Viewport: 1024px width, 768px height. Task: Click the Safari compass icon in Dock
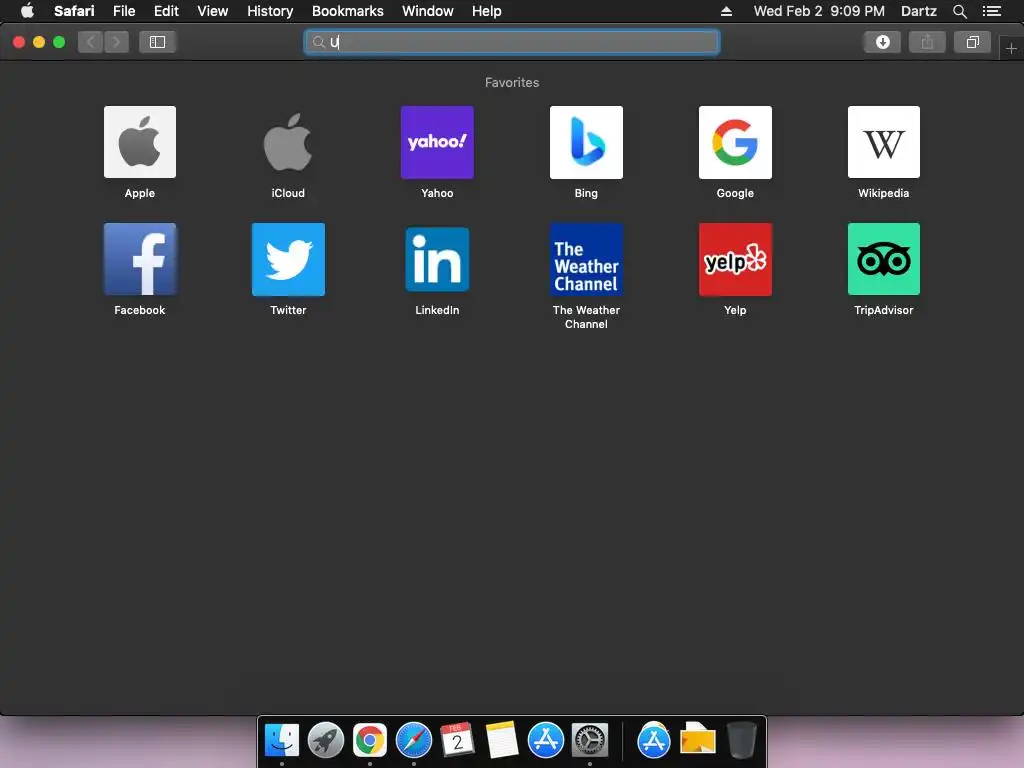[x=414, y=741]
